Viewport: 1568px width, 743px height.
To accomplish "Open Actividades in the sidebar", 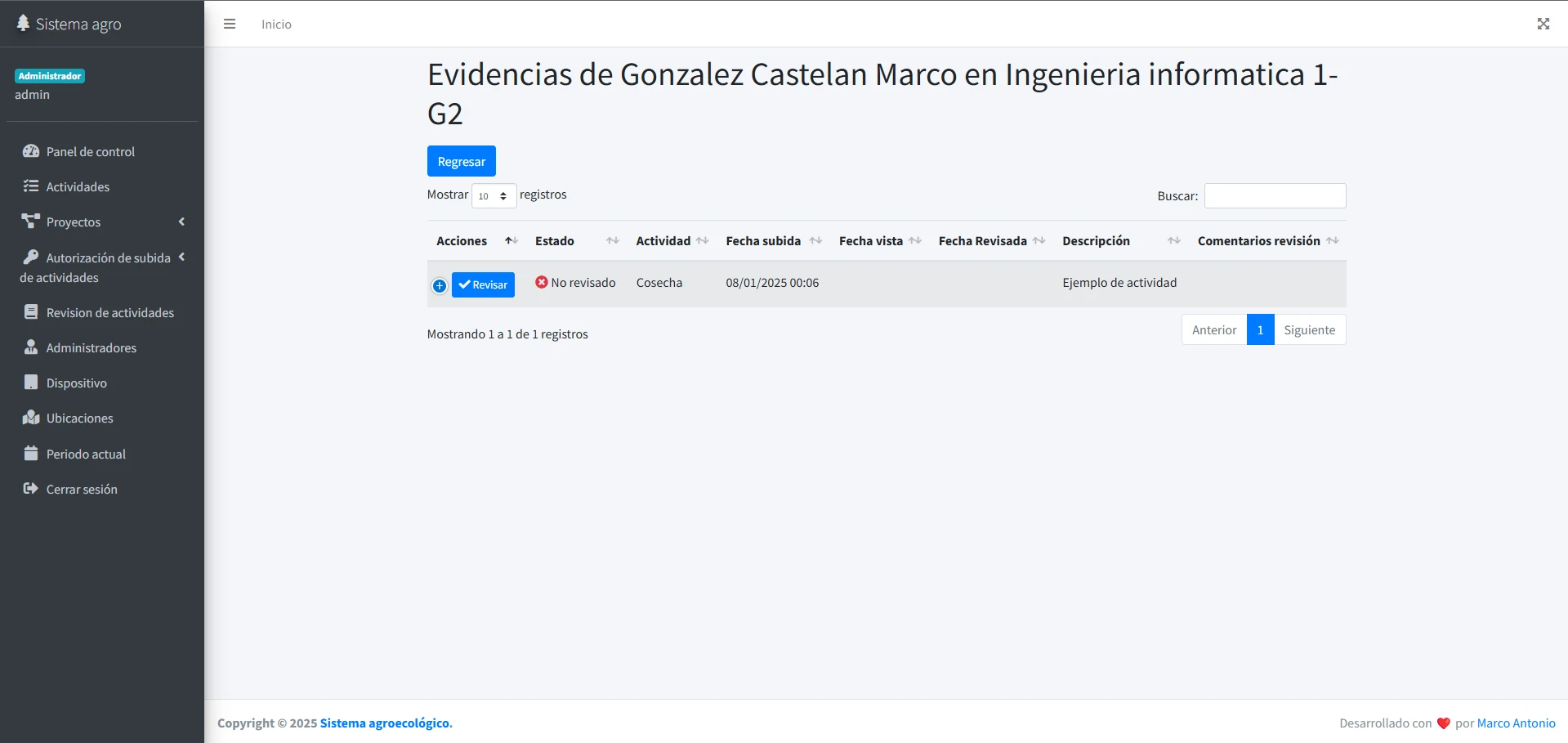I will 102,186.
